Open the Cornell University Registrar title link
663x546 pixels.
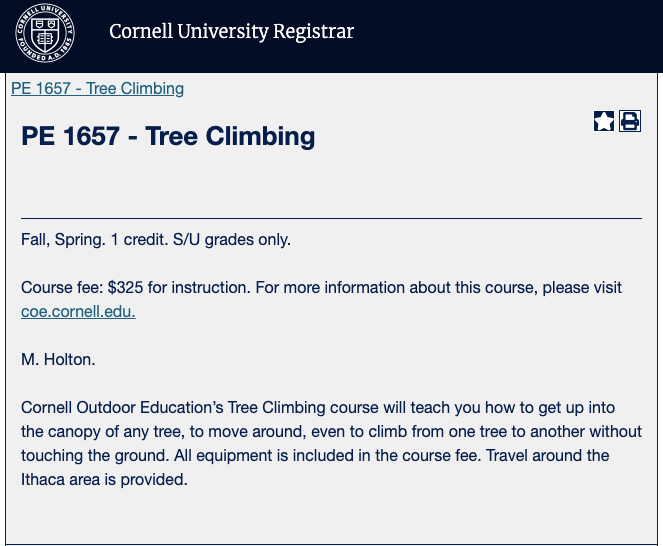coord(231,32)
